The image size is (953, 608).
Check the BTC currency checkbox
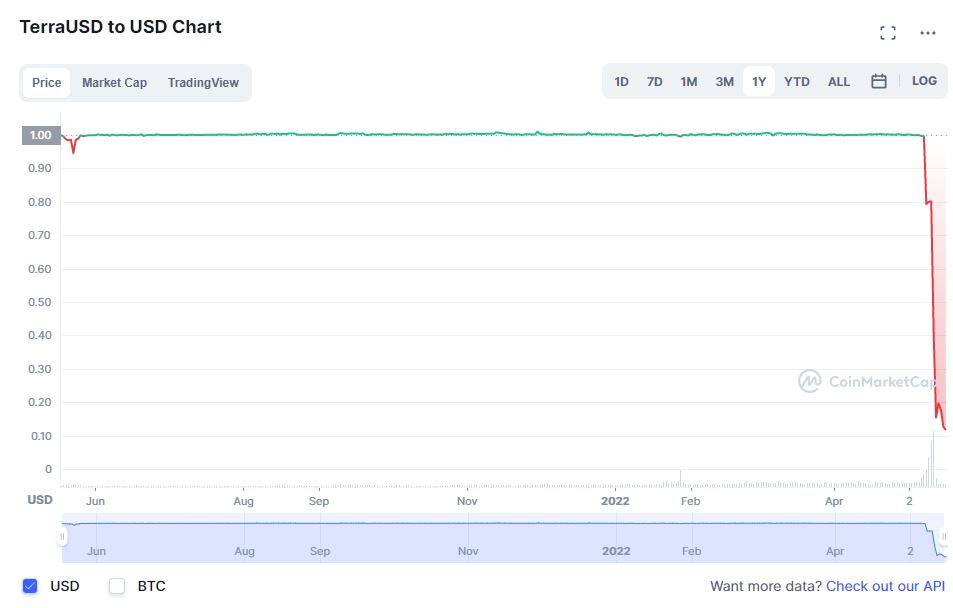point(117,586)
